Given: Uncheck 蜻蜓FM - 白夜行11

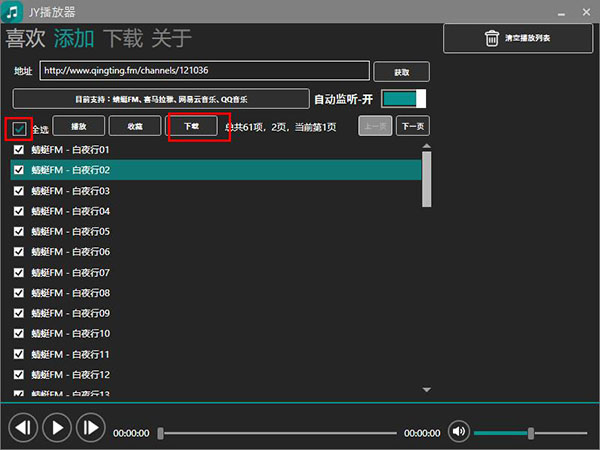Looking at the screenshot, I should click(19, 354).
